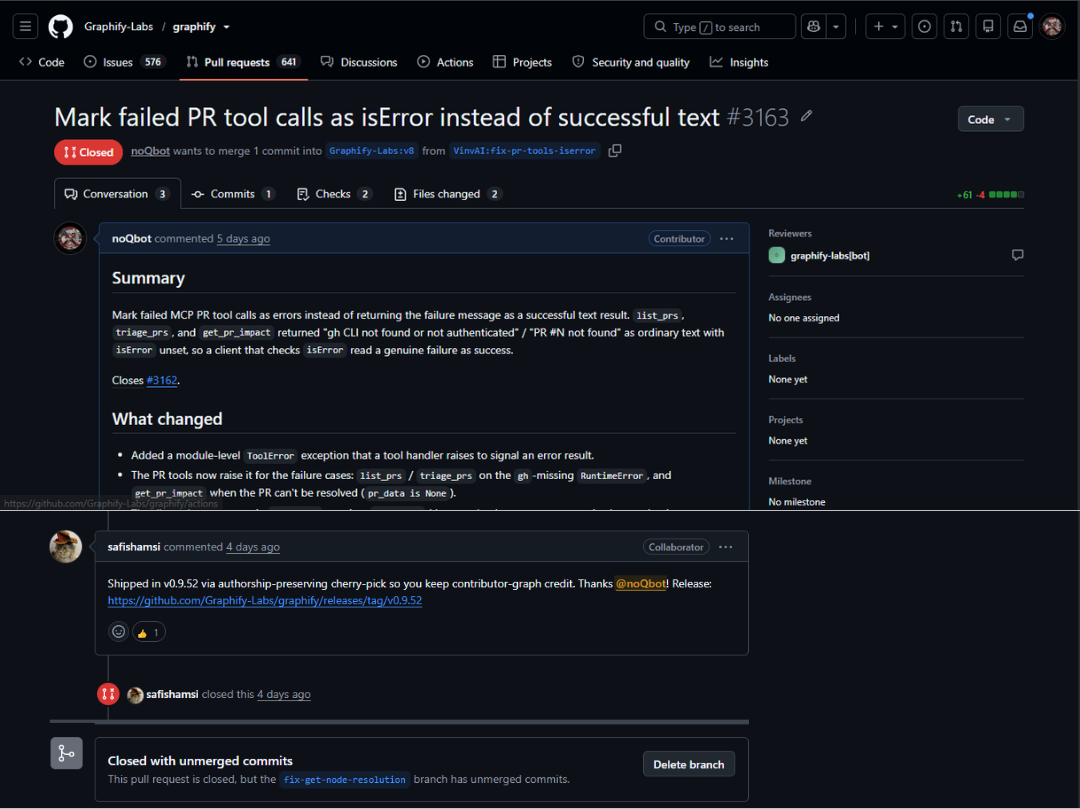Switch to the Issues tab
1080x809 pixels.
[125, 62]
